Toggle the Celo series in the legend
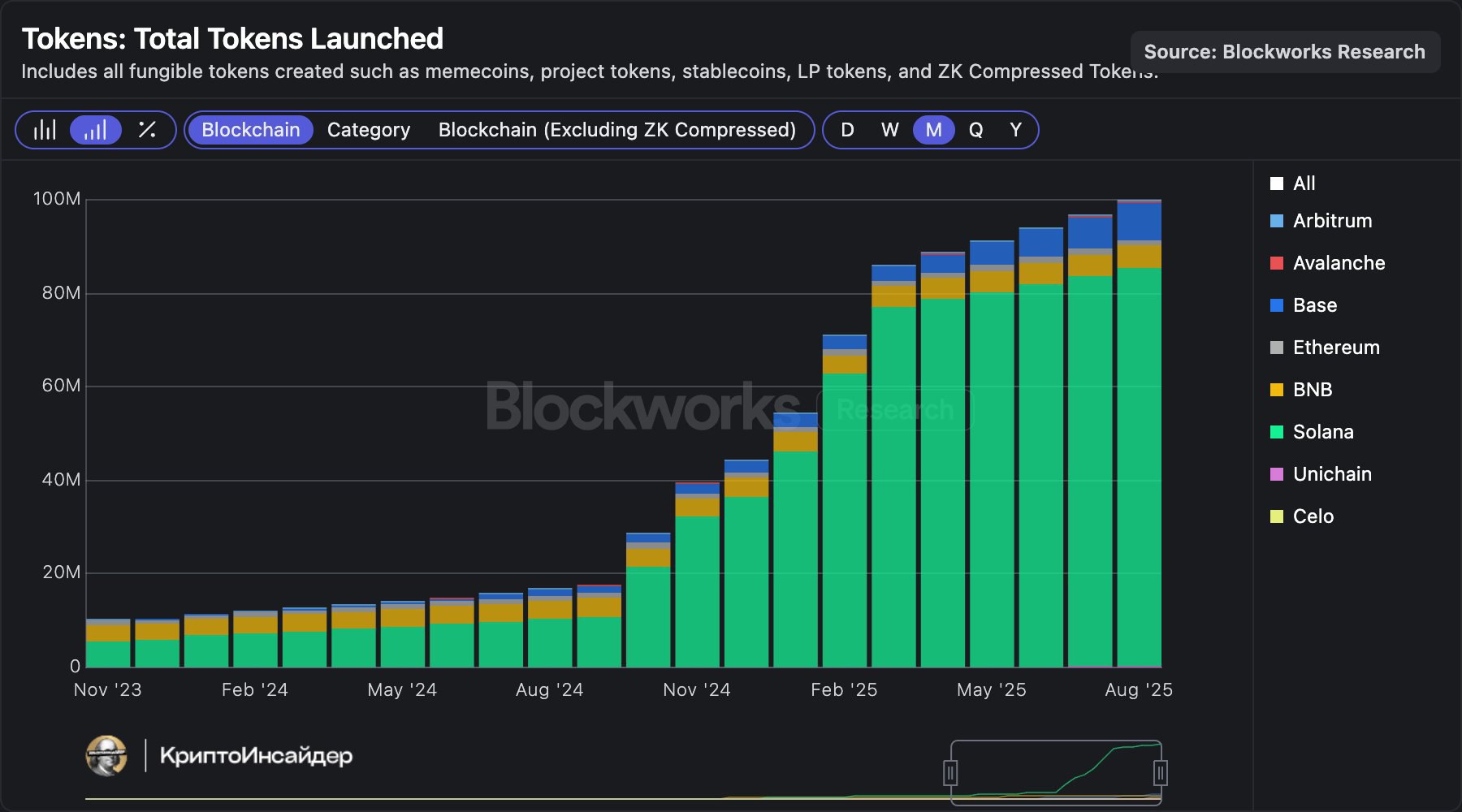The height and width of the screenshot is (812, 1462). (1302, 516)
